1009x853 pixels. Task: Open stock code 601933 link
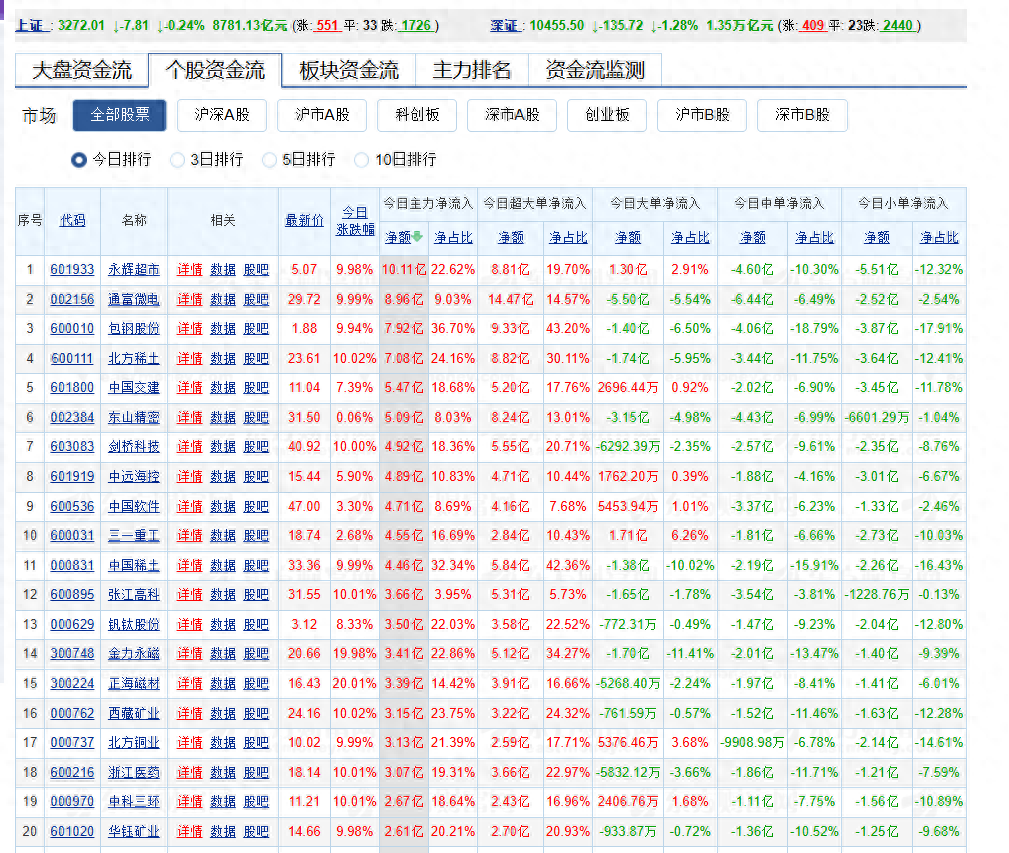tap(72, 269)
